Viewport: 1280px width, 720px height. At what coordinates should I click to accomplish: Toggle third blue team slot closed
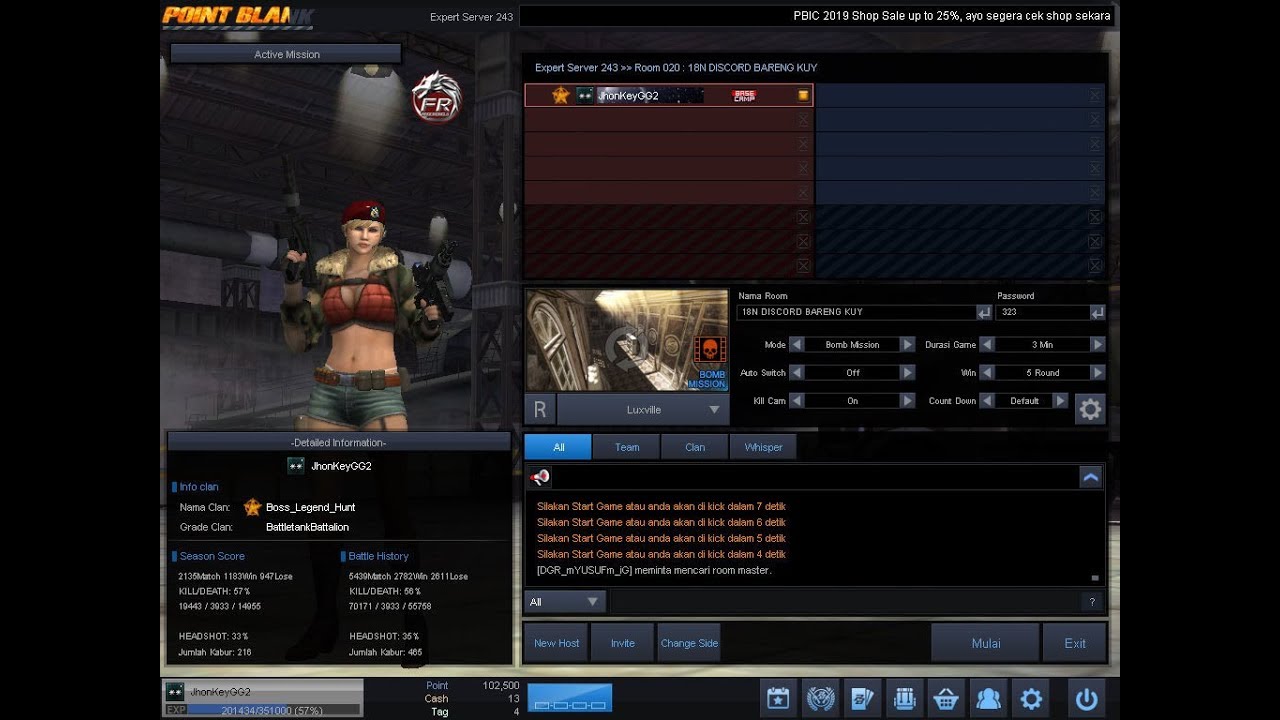pyautogui.click(x=1096, y=144)
